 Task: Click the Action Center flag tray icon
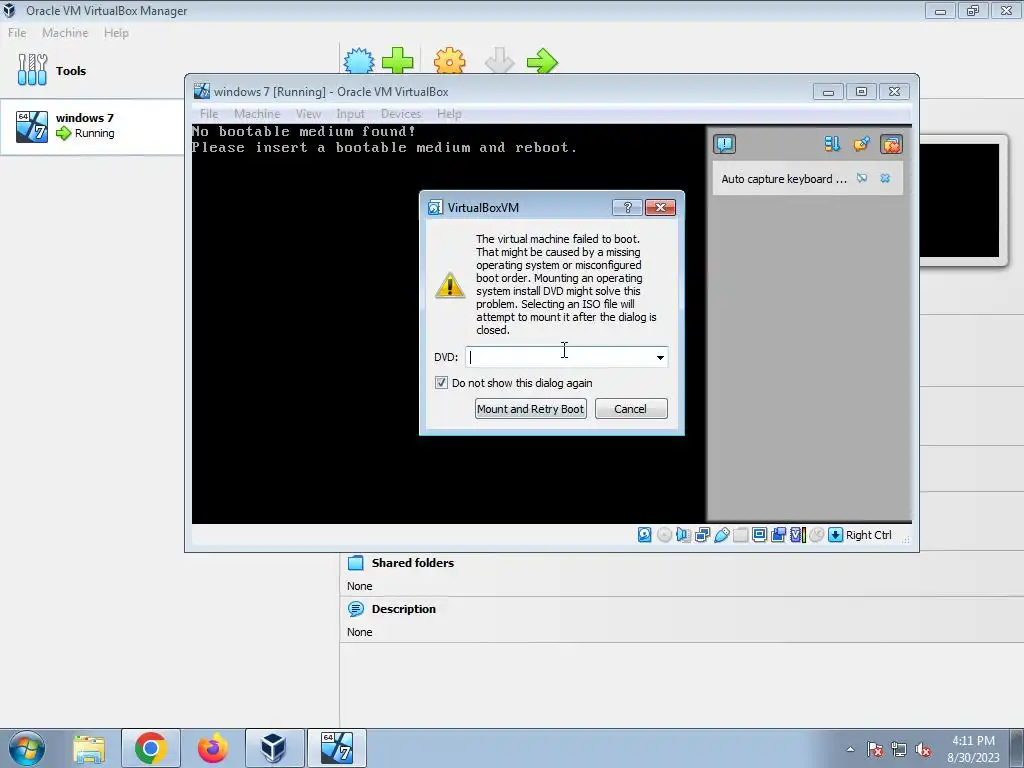point(875,750)
